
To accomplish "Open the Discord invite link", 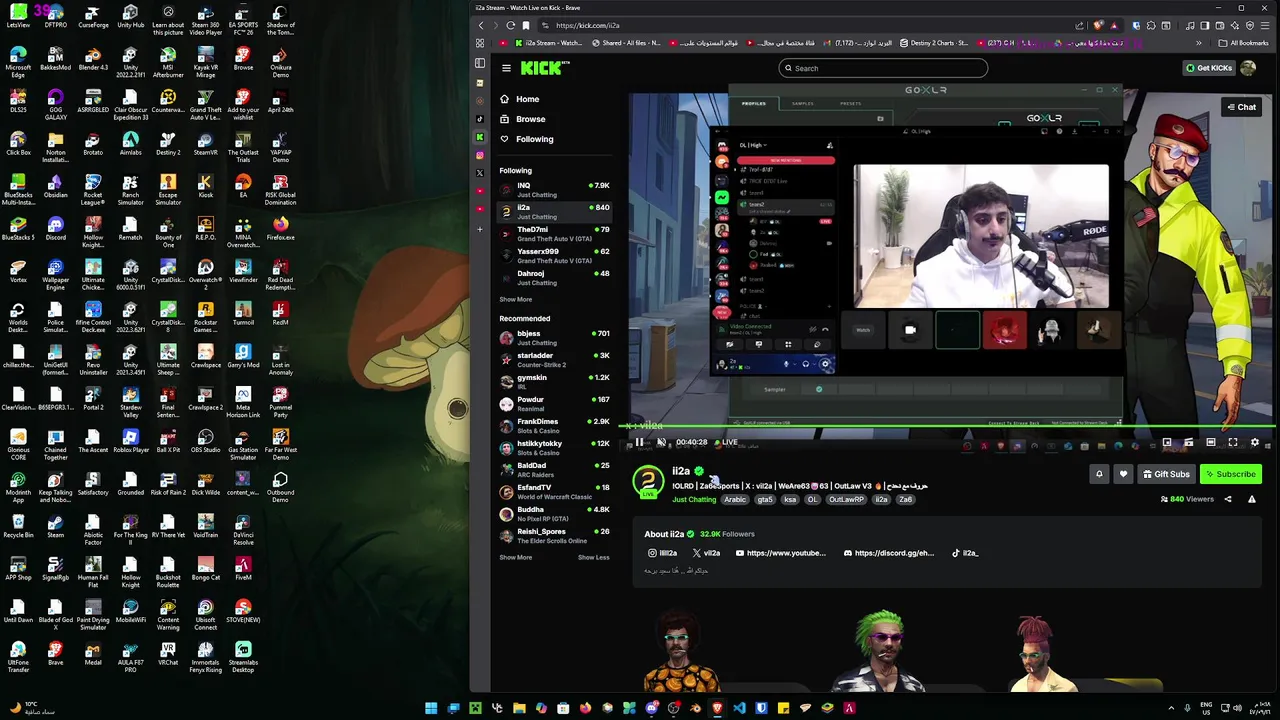I will 889,553.
